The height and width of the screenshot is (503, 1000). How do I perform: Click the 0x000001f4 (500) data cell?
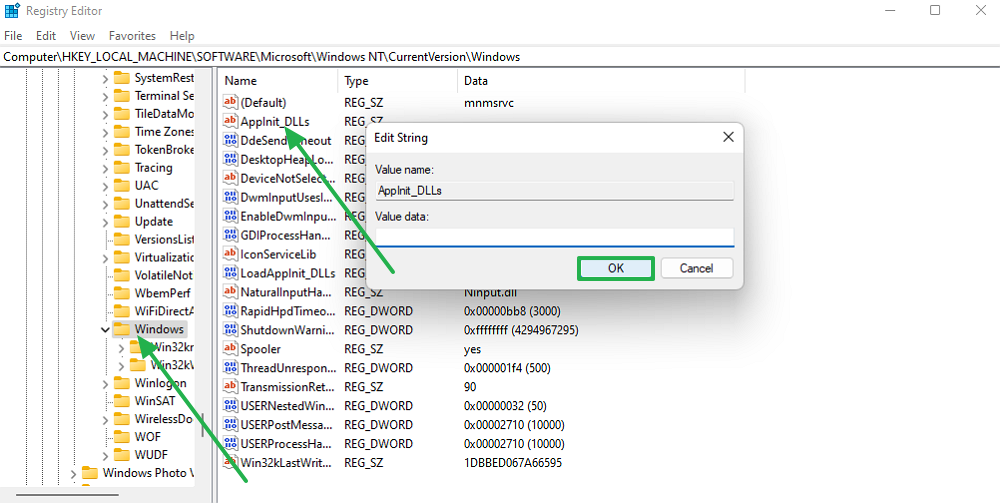[507, 368]
